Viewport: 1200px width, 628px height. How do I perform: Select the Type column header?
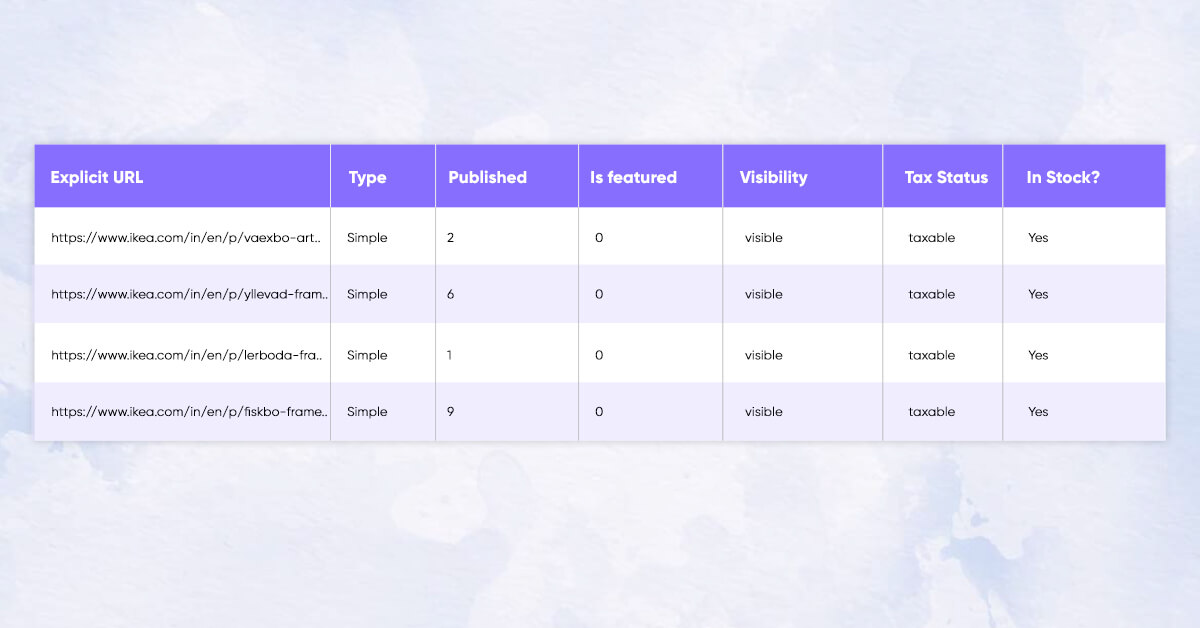(367, 177)
